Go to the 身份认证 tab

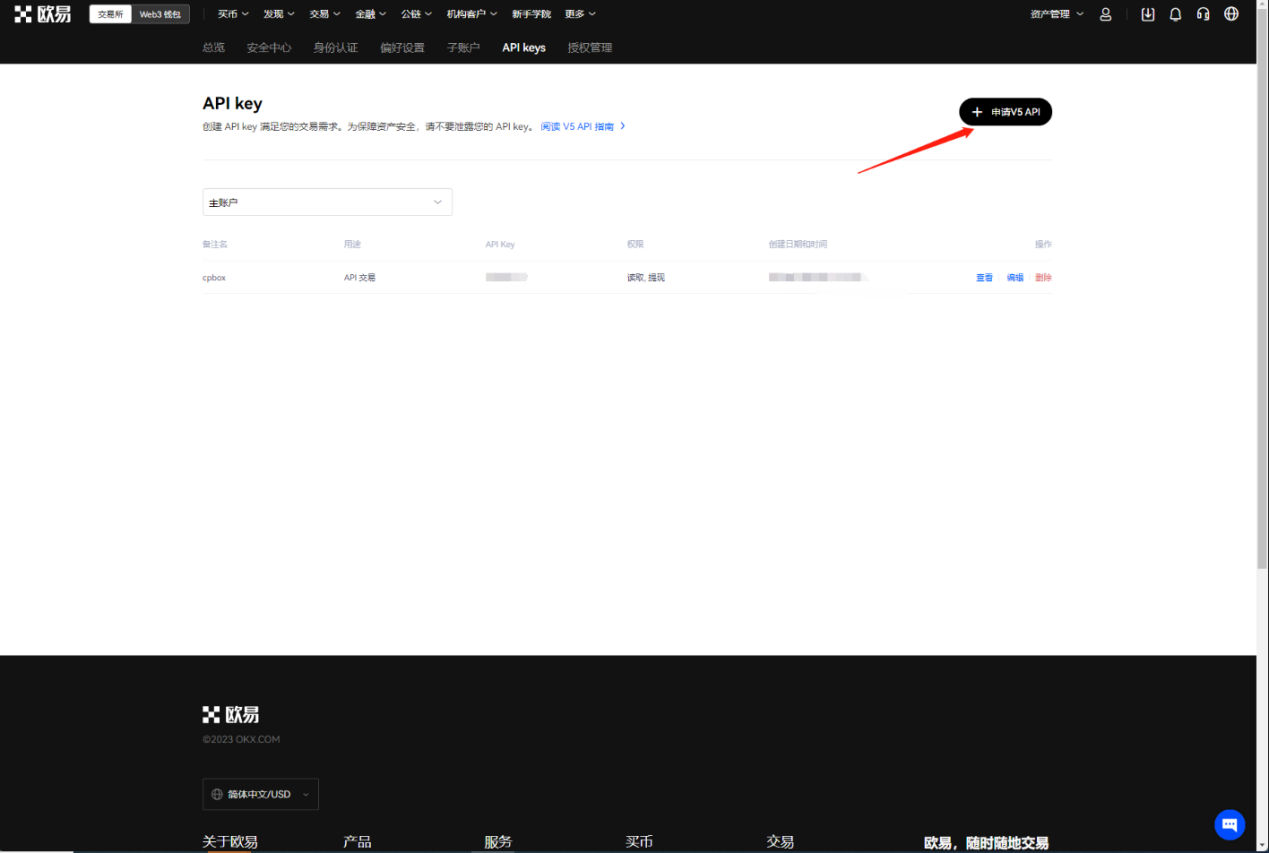tap(335, 47)
